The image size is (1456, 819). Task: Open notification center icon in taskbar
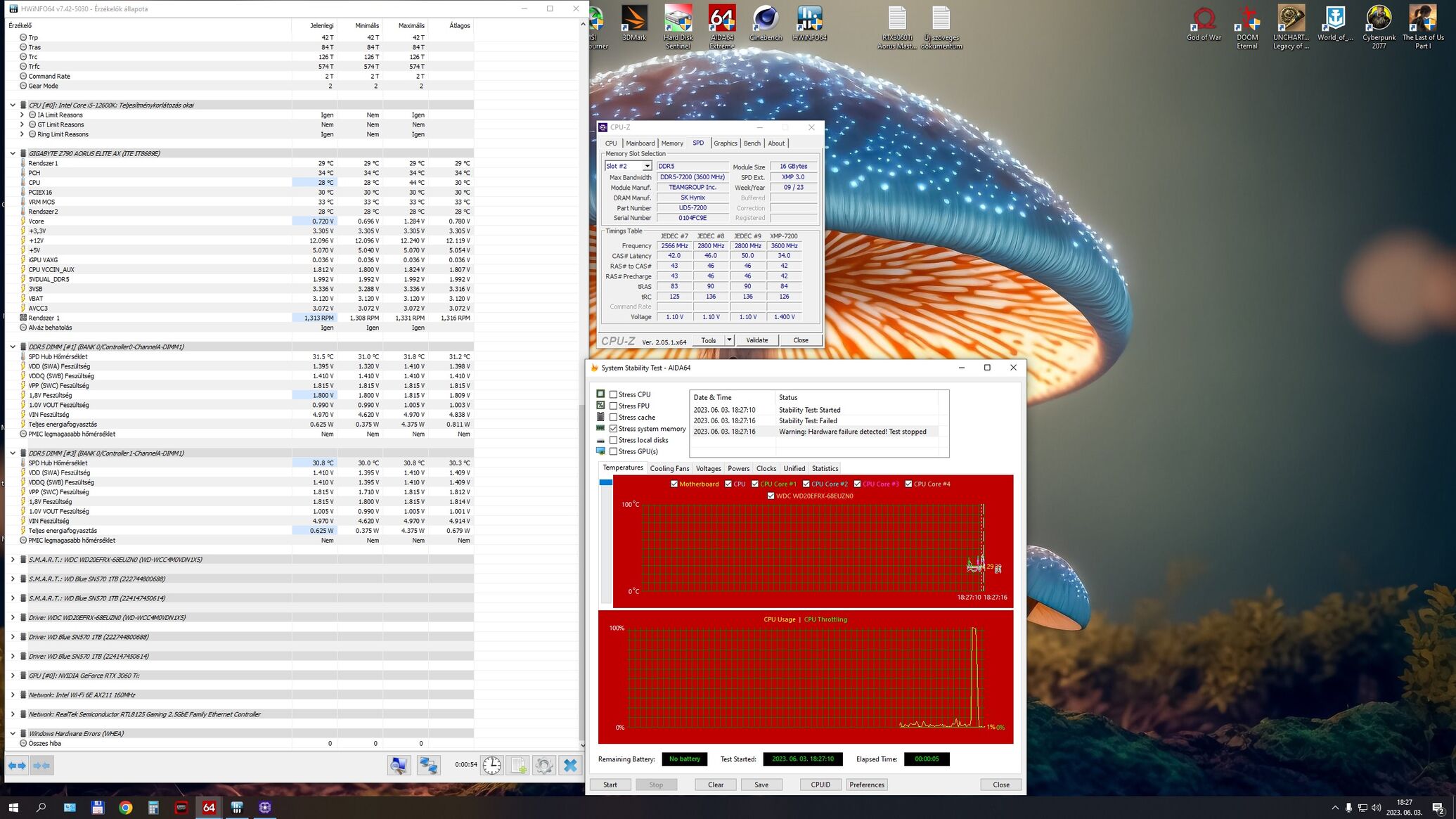pos(1438,807)
